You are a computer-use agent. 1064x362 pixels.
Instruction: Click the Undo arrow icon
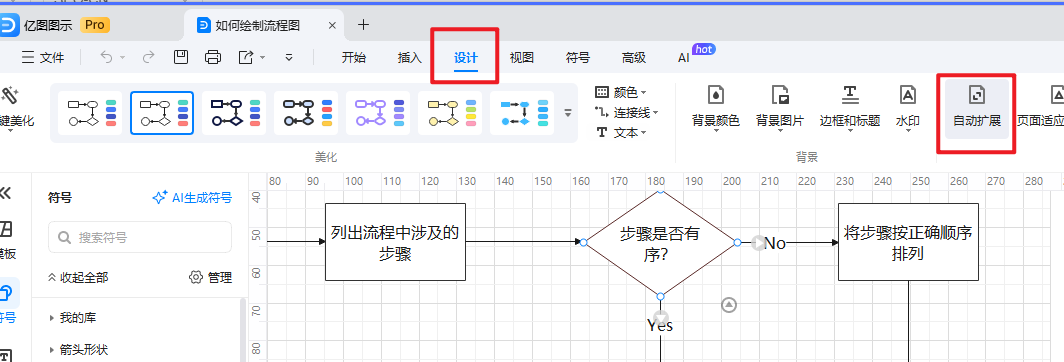107,57
